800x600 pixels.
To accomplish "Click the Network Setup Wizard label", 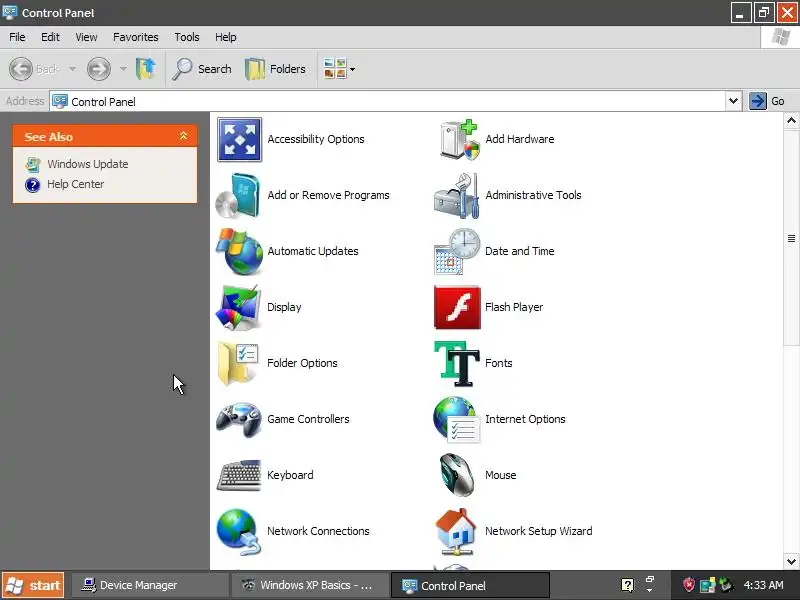I will pyautogui.click(x=539, y=531).
